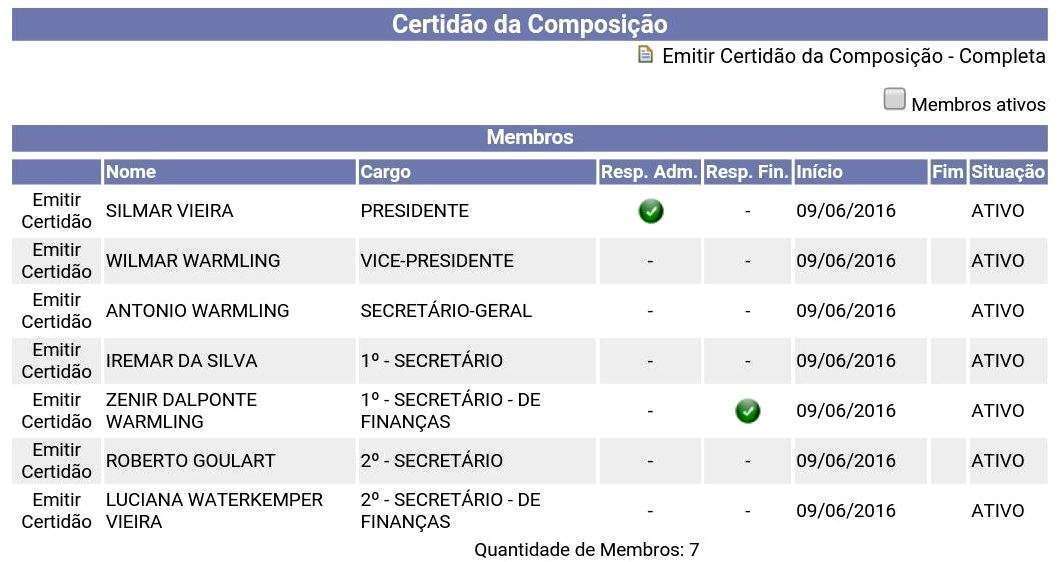The image size is (1060, 562).
Task: Click the Nome column header
Action: click(131, 172)
